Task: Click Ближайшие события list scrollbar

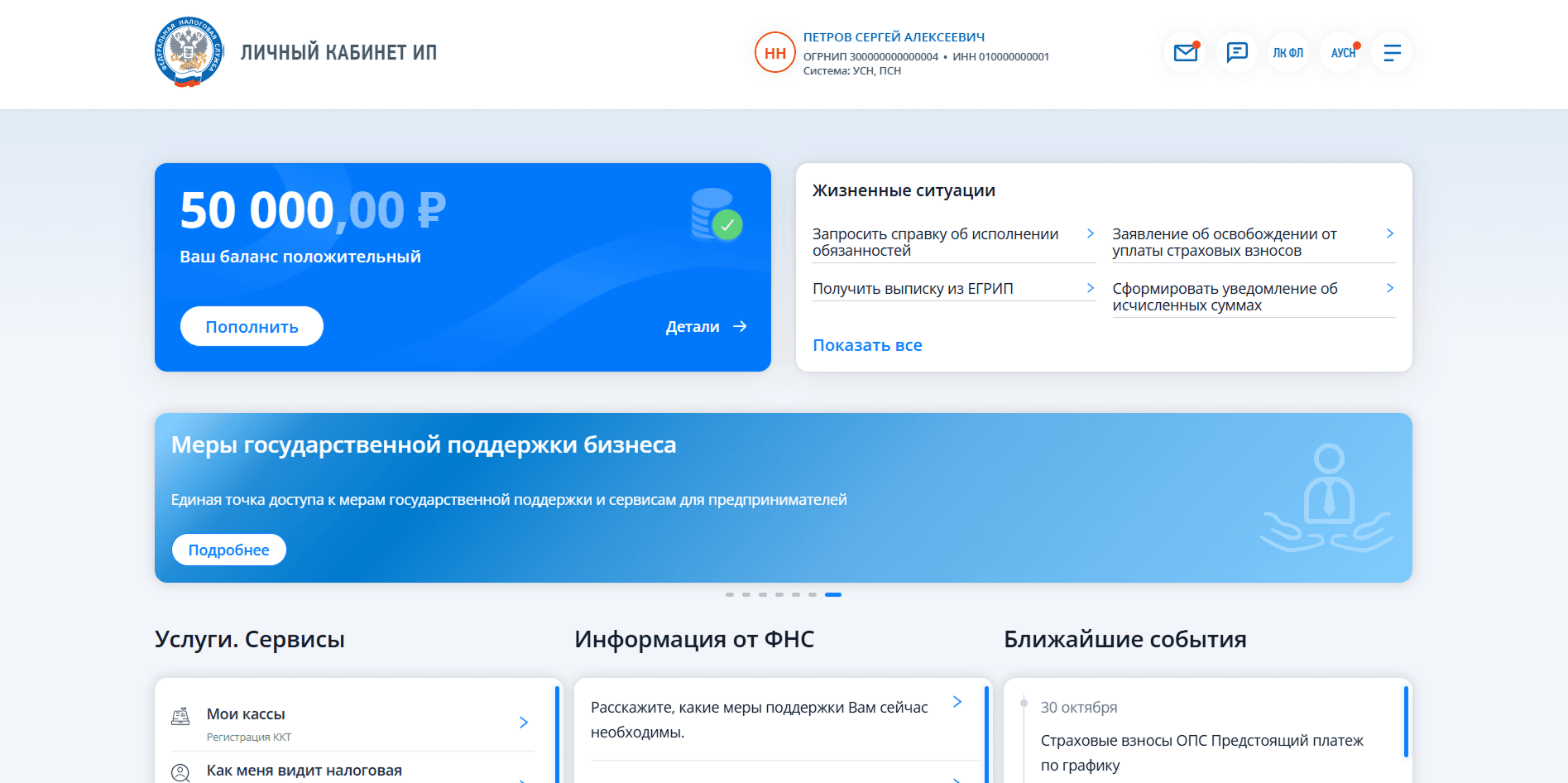Action: 1406,722
